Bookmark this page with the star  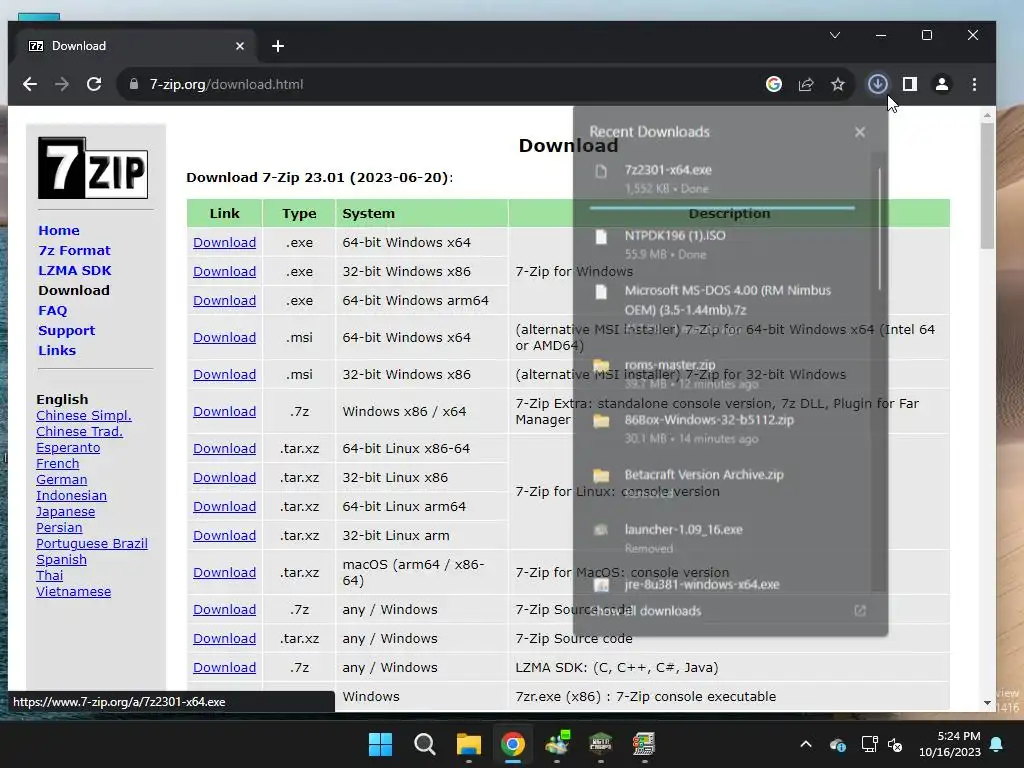pos(838,84)
